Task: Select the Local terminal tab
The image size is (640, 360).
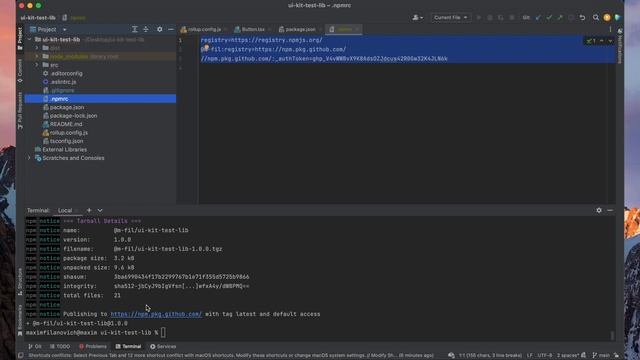Action: pyautogui.click(x=65, y=210)
